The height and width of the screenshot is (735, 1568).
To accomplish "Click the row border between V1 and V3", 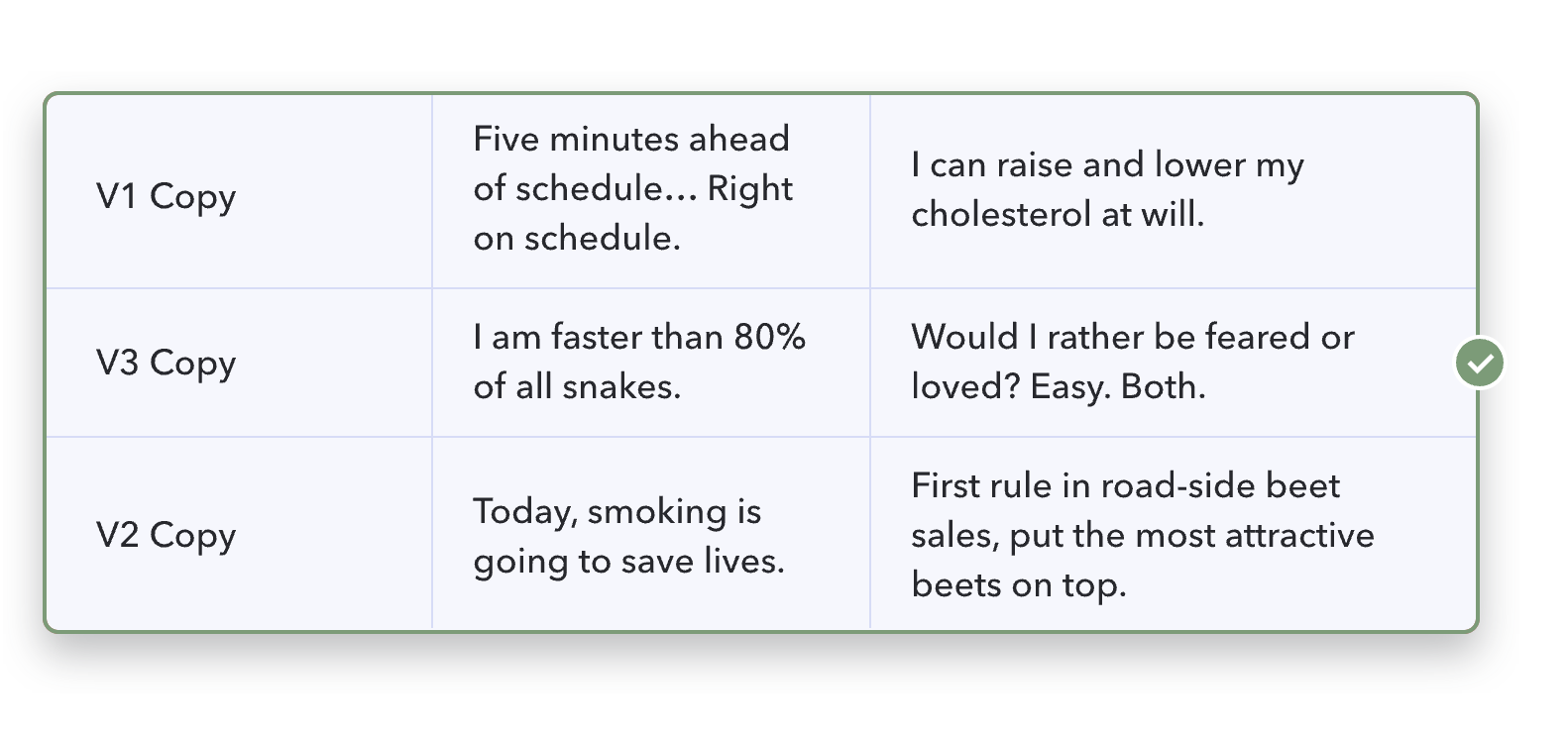I will click(761, 289).
